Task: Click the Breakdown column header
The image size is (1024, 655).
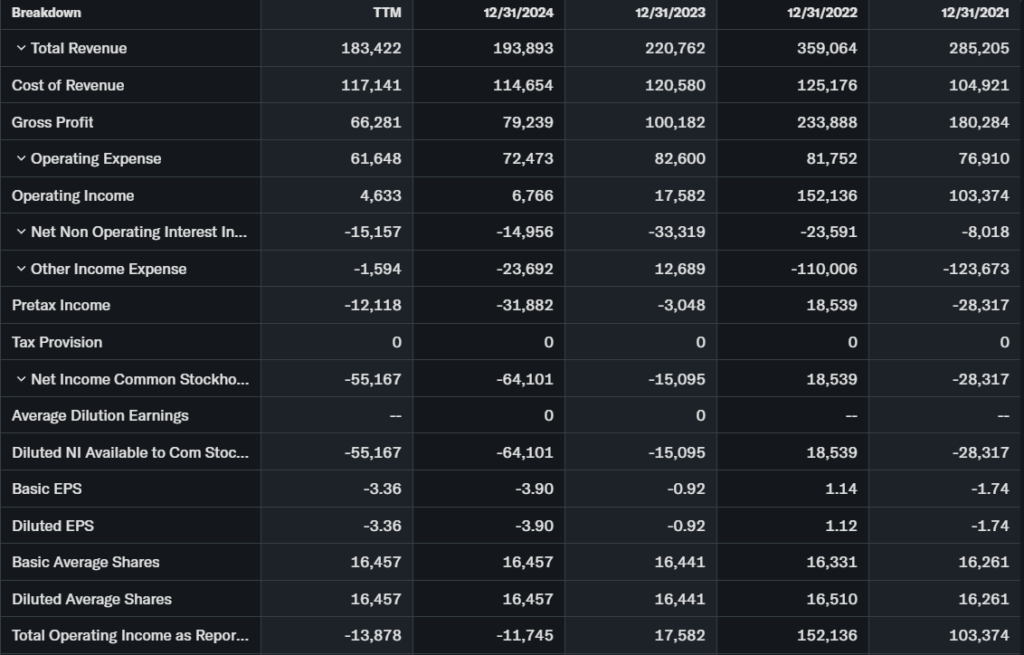Action: point(47,13)
